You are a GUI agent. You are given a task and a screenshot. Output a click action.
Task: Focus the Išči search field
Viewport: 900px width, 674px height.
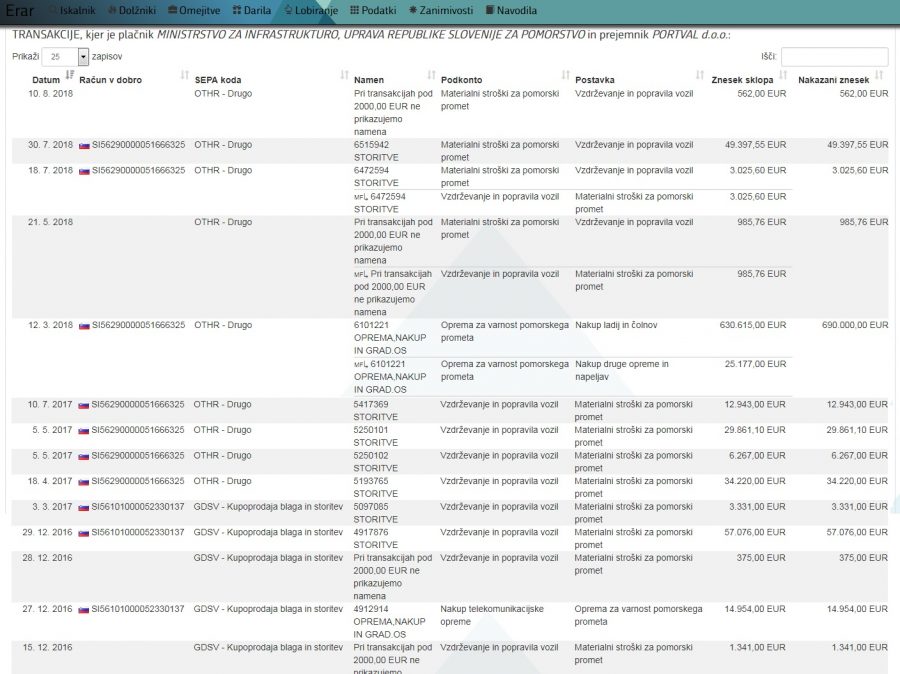click(834, 56)
